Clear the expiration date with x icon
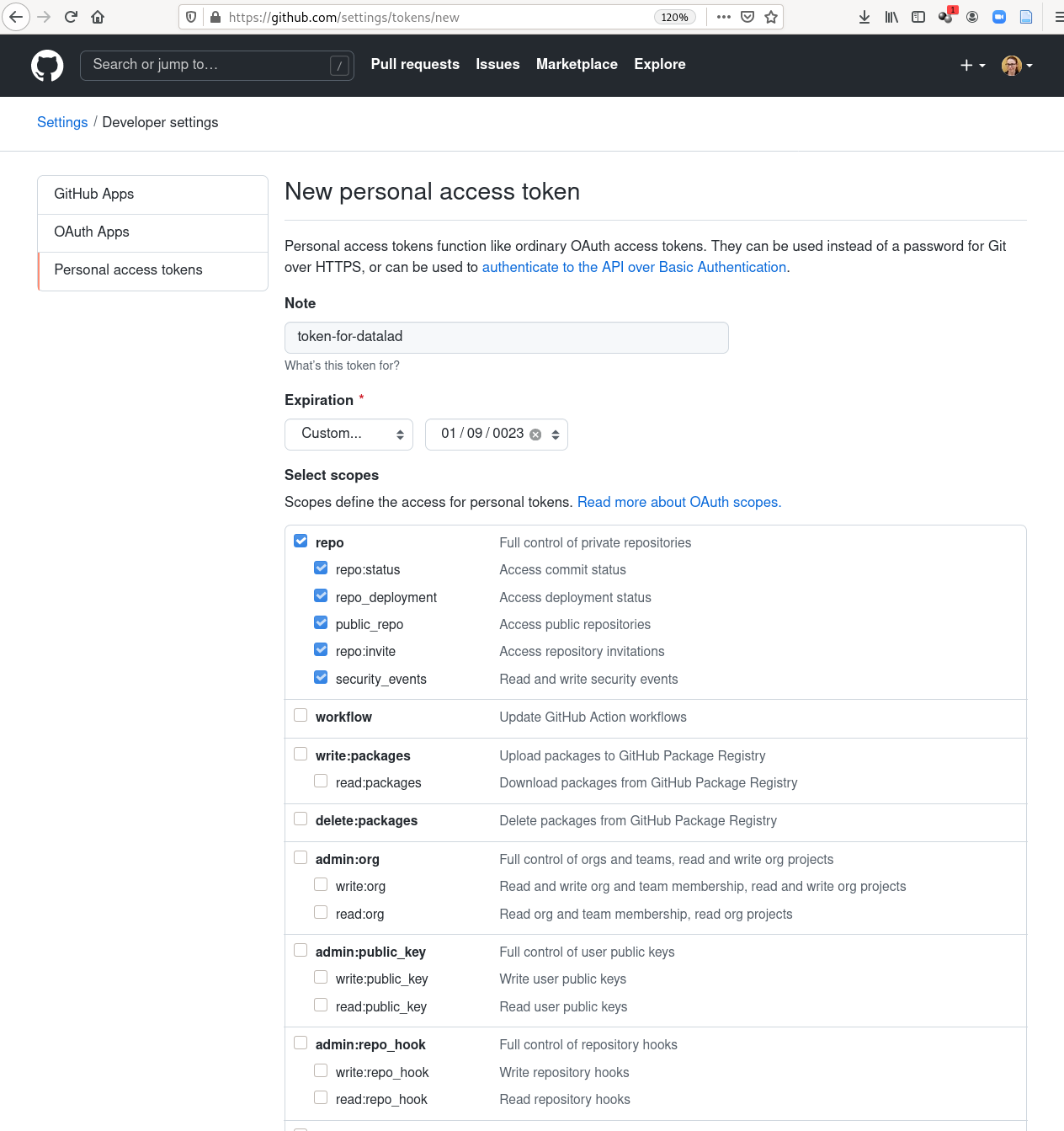The height and width of the screenshot is (1131, 1064). (x=535, y=435)
